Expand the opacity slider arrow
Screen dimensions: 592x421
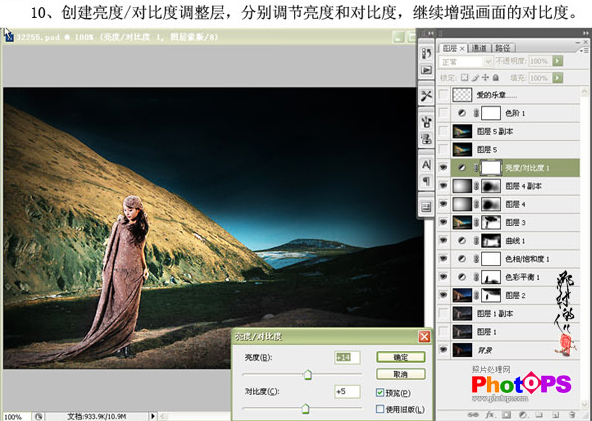tap(558, 61)
